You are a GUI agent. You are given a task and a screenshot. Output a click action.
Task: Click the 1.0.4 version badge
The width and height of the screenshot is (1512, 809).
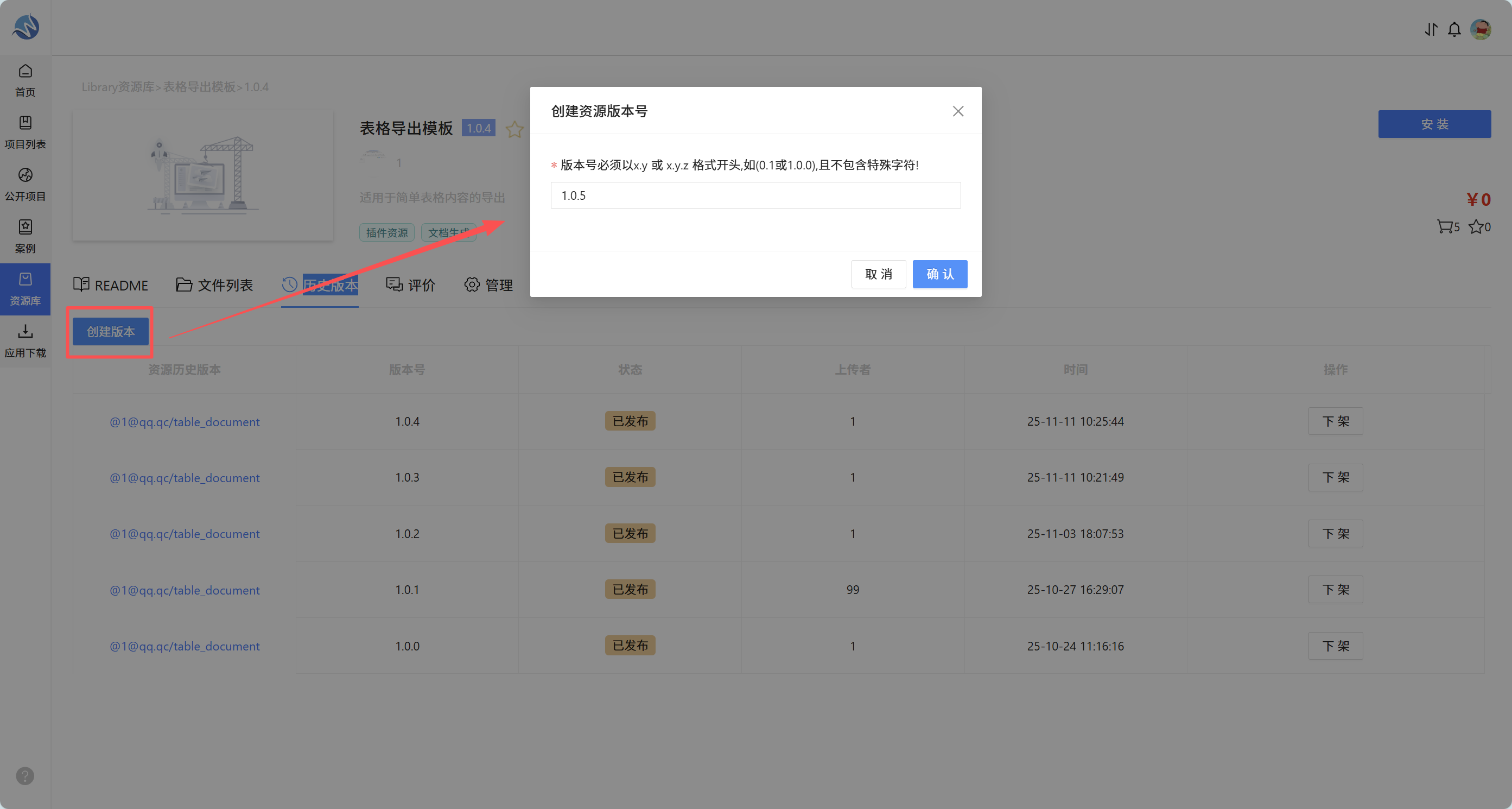[x=478, y=128]
